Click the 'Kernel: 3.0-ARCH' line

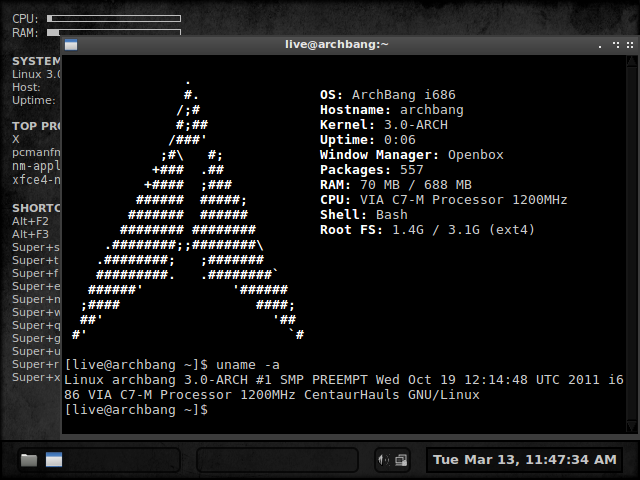384,125
